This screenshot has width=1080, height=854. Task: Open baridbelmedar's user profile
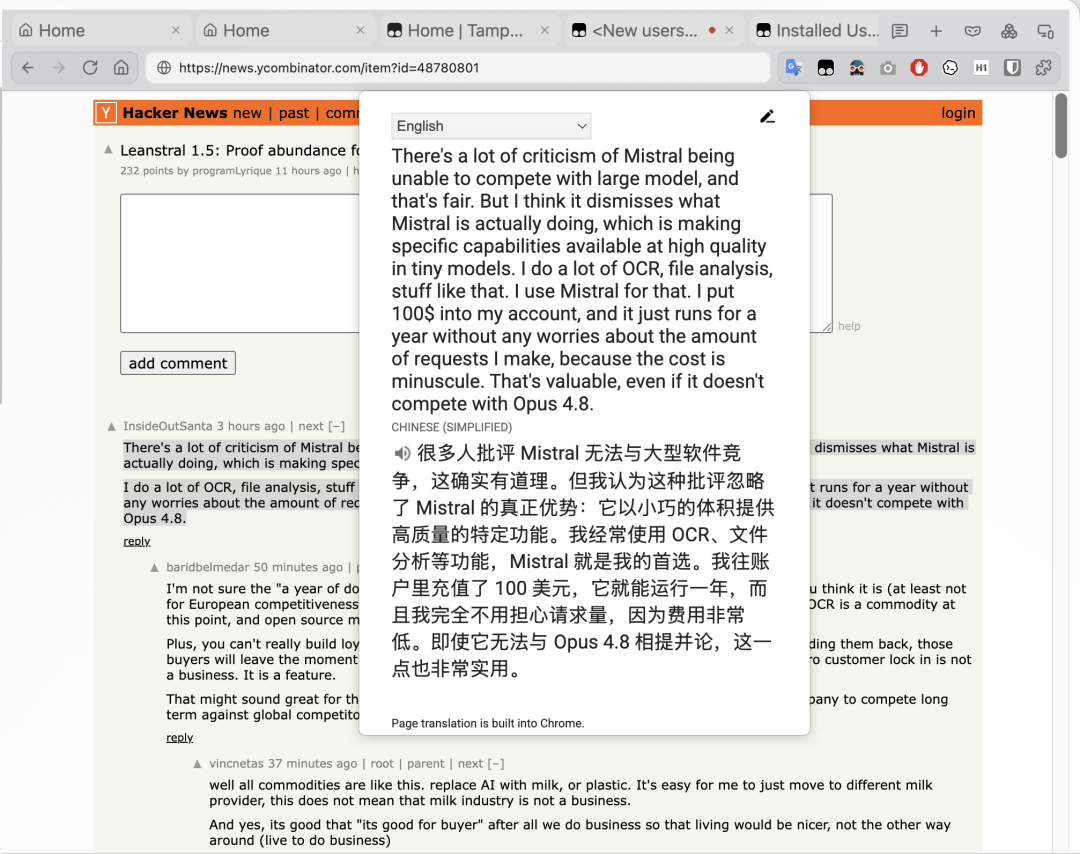(207, 567)
